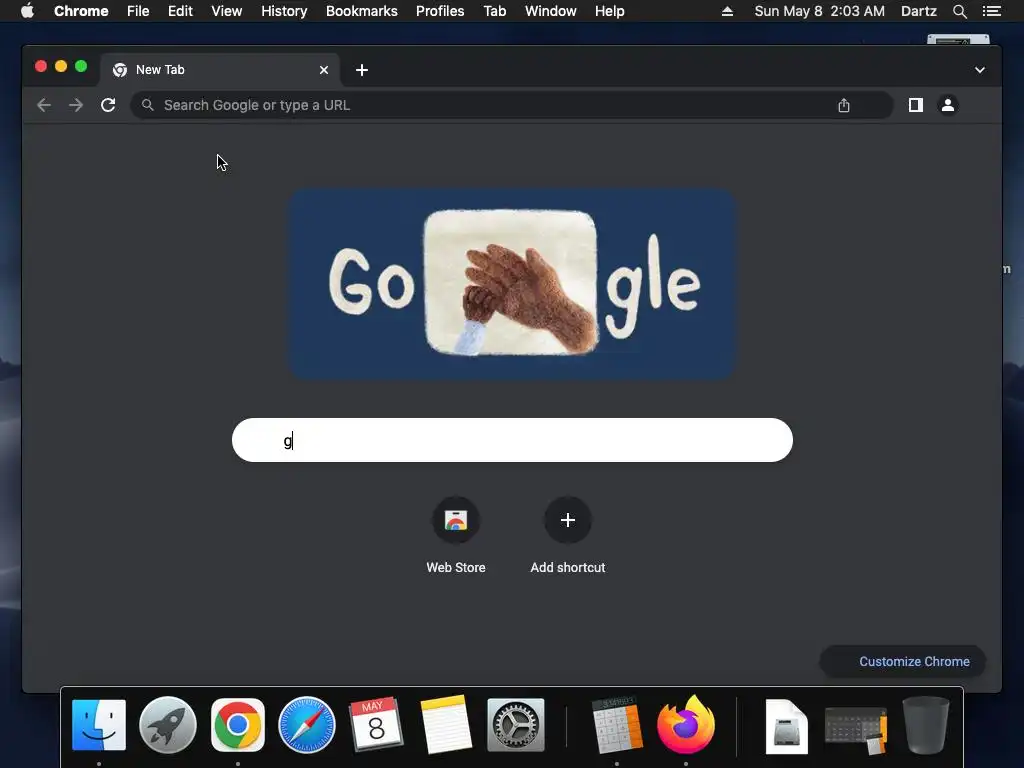Open Calendar from the Dock

pyautogui.click(x=376, y=725)
